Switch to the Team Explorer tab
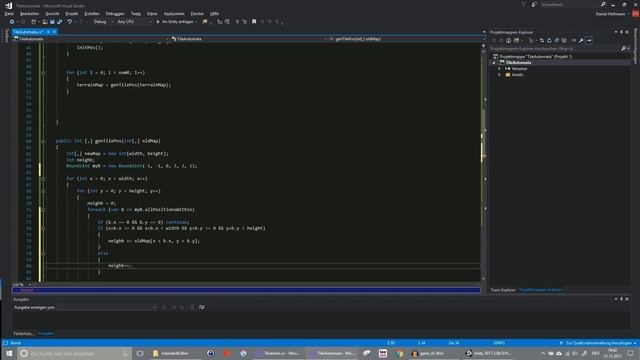640x360 pixels. pyautogui.click(x=503, y=290)
